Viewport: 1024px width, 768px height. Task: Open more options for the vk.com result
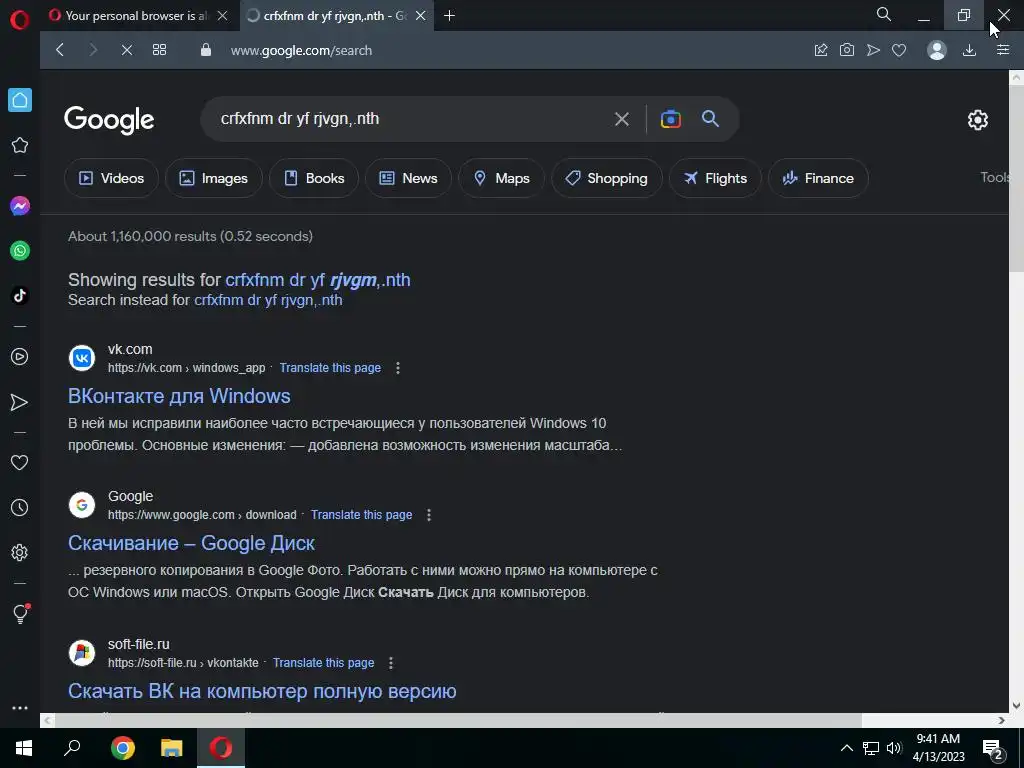[398, 368]
